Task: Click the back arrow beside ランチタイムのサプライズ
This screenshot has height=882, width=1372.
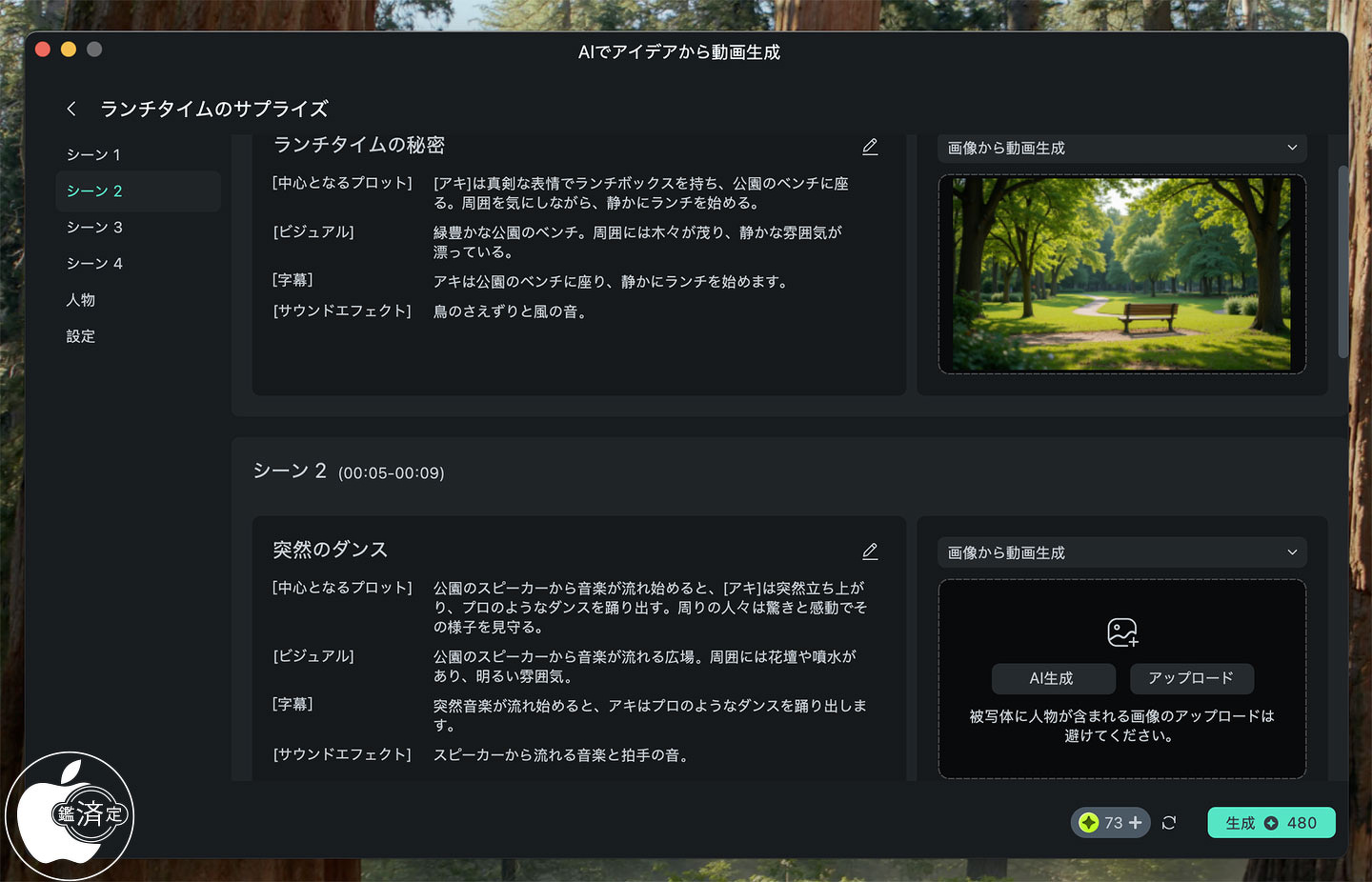Action: [71, 109]
